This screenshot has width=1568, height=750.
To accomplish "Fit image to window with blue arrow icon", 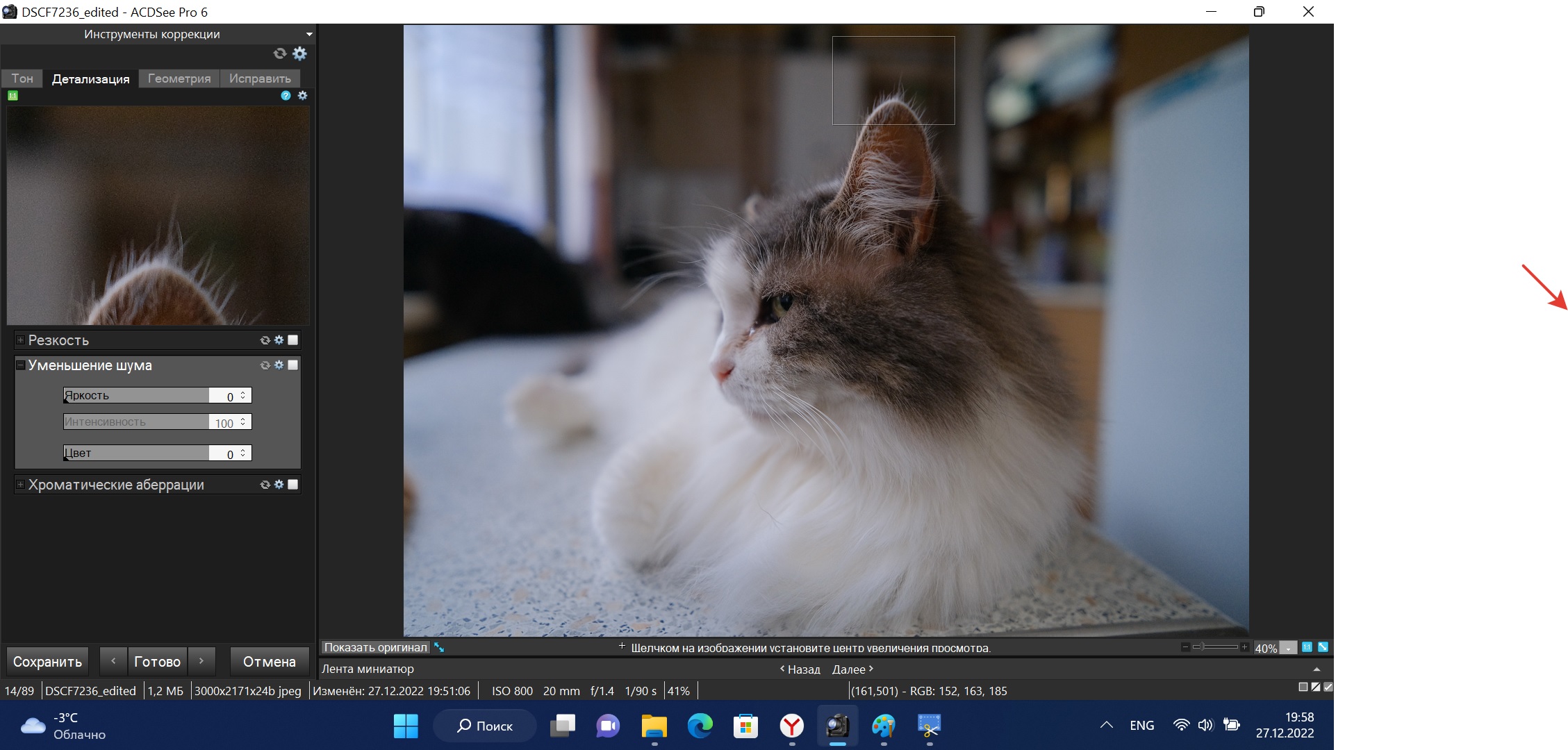I will (1323, 647).
